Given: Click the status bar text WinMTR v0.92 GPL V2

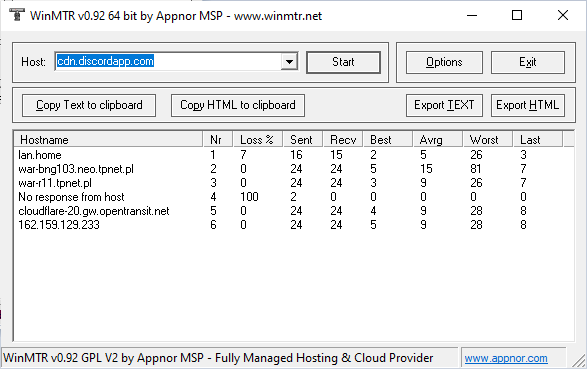Looking at the screenshot, I should tap(218, 358).
